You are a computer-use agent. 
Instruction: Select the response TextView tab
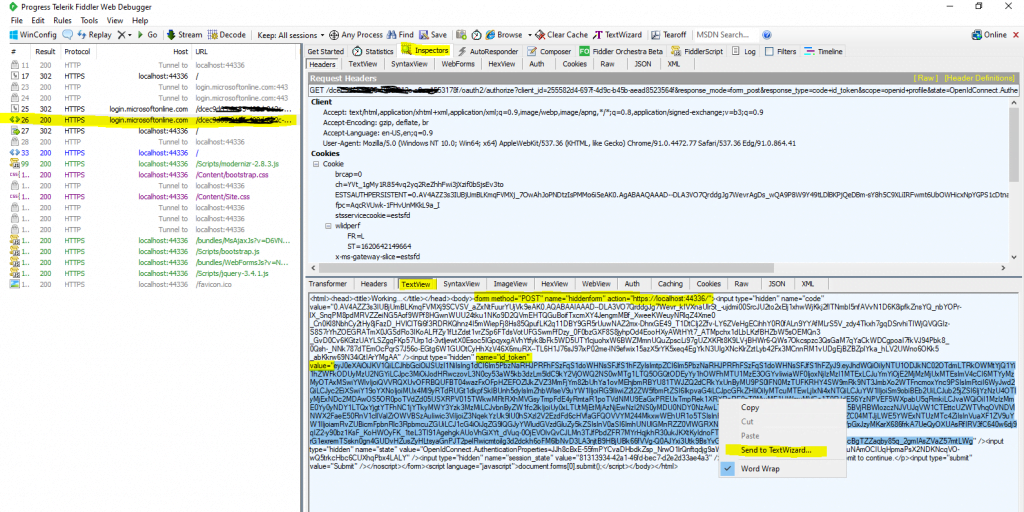click(417, 284)
